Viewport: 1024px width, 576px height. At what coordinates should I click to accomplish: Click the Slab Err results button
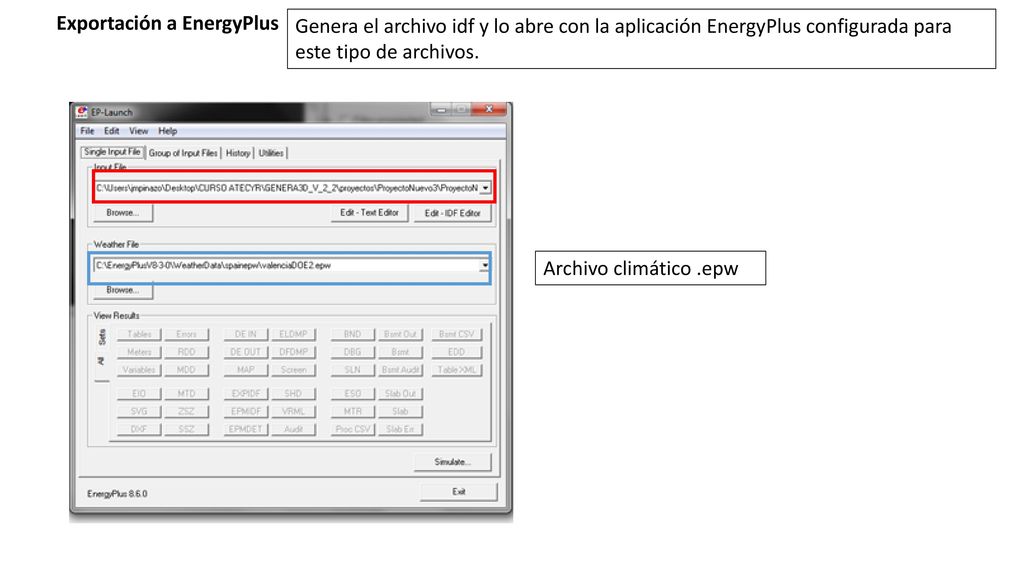click(400, 429)
